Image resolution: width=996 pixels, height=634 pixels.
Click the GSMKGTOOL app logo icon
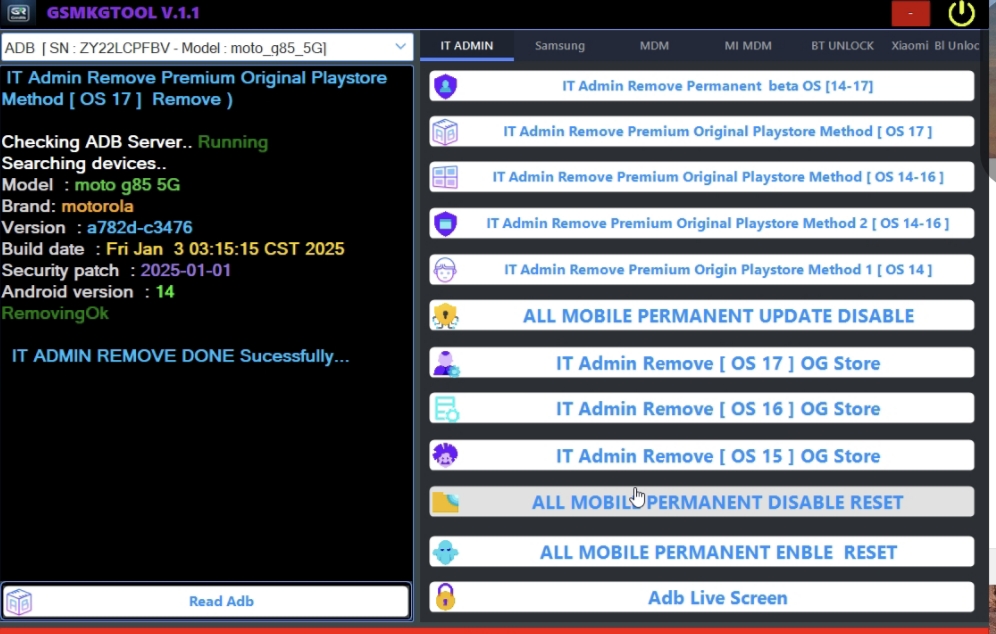click(x=18, y=13)
